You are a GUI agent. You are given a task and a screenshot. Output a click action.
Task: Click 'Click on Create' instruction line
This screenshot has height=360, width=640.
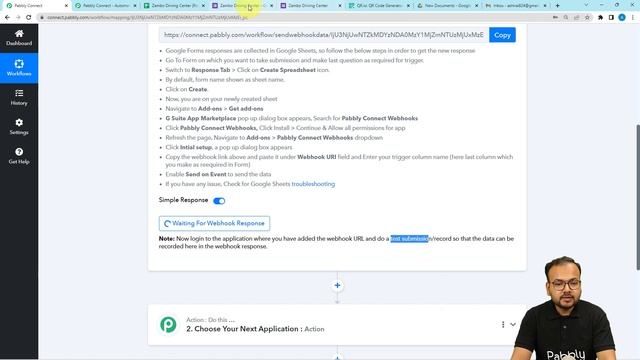(x=187, y=89)
